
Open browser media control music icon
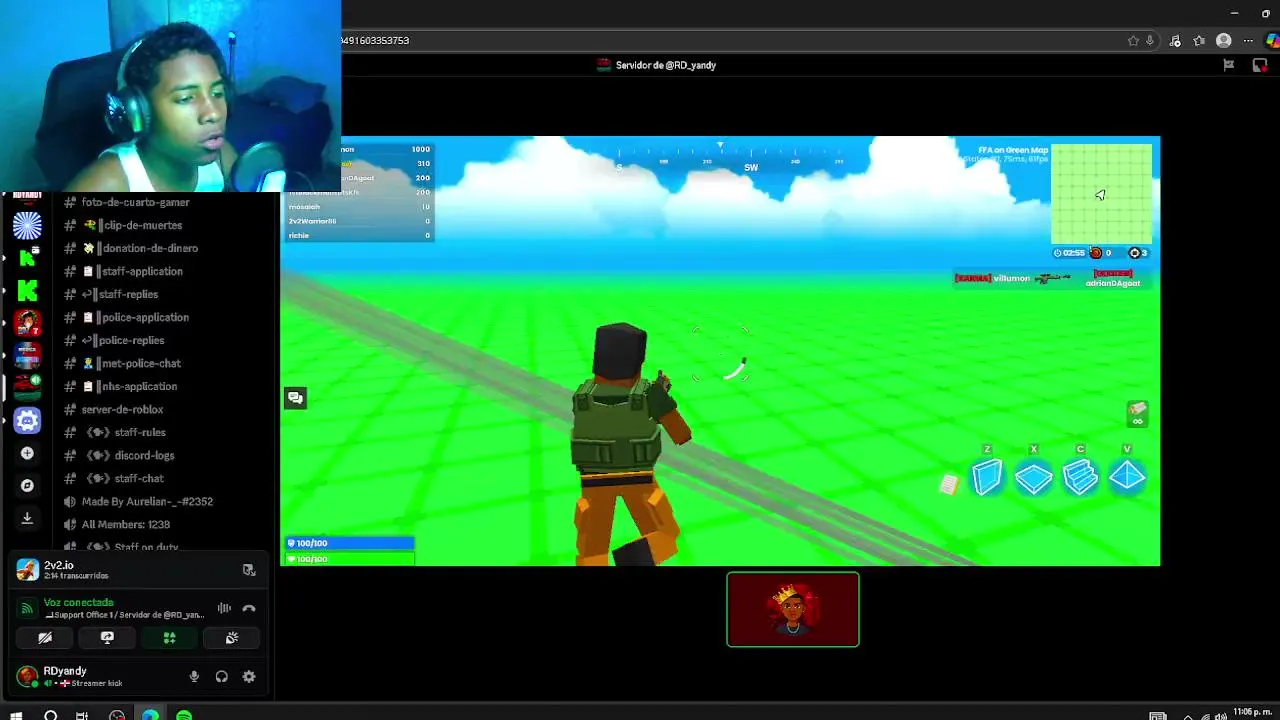[1175, 41]
